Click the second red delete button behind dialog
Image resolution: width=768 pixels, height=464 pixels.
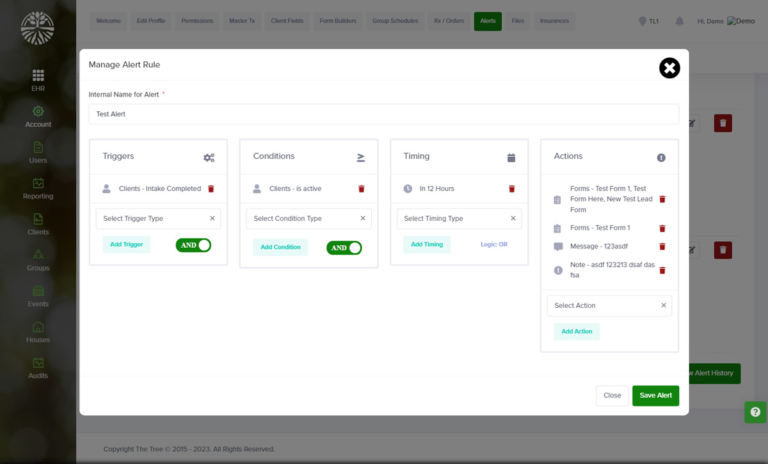pyautogui.click(x=723, y=250)
